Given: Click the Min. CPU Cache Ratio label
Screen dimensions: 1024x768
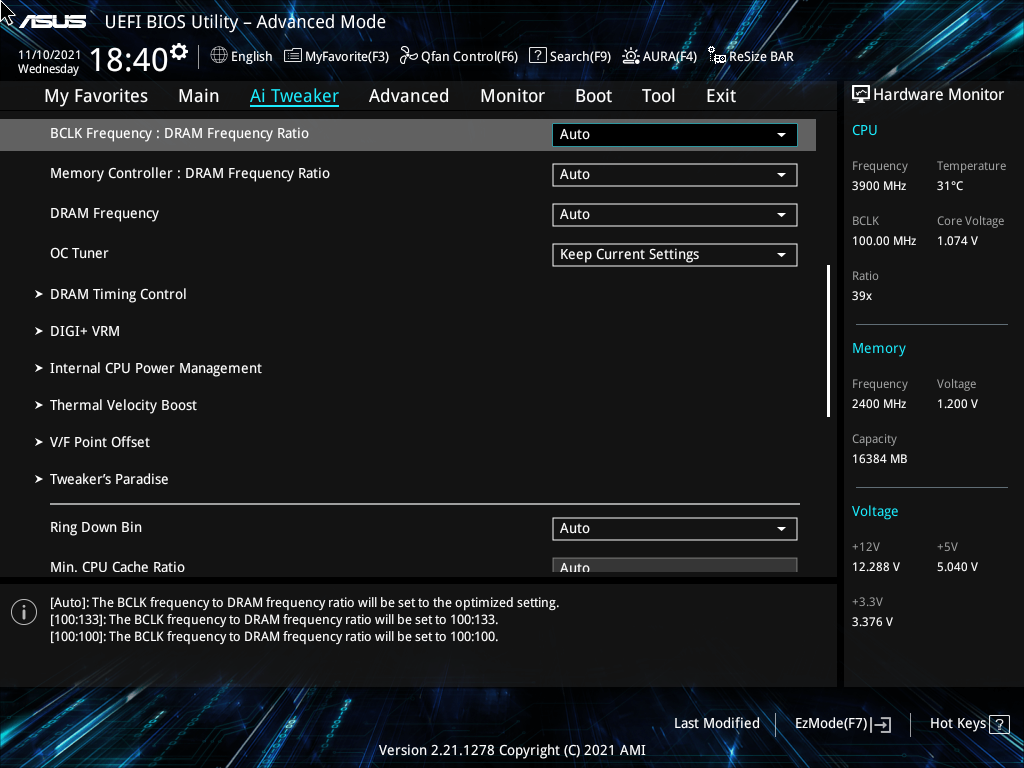Looking at the screenshot, I should coord(117,567).
